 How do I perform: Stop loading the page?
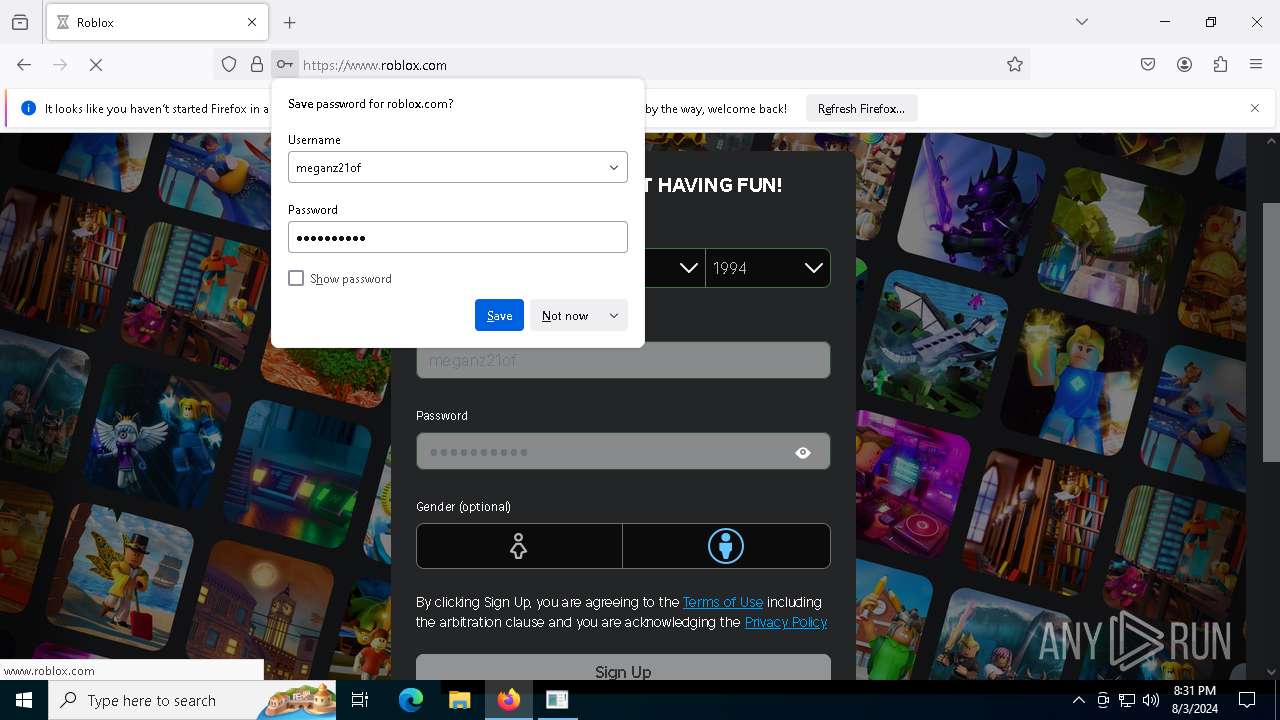click(x=96, y=65)
